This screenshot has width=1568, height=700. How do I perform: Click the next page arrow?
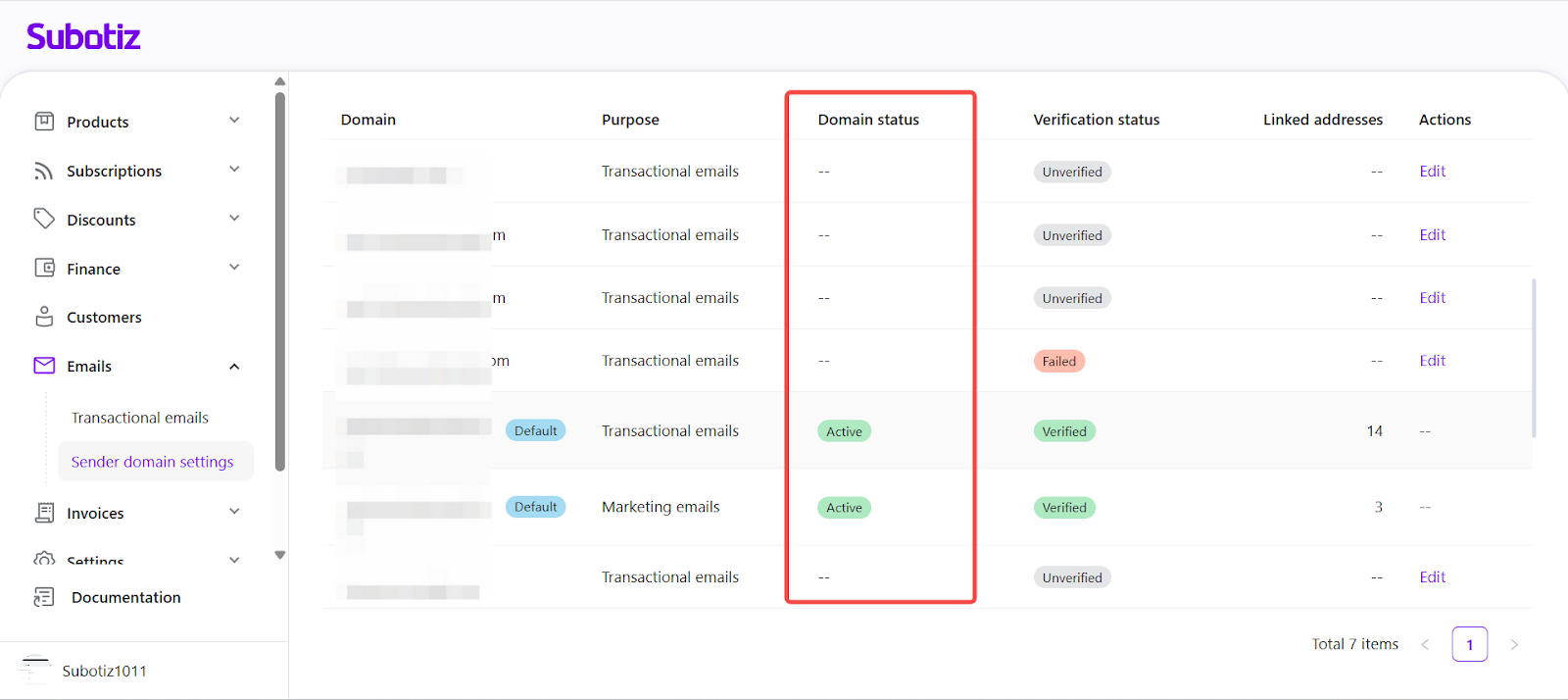1514,644
